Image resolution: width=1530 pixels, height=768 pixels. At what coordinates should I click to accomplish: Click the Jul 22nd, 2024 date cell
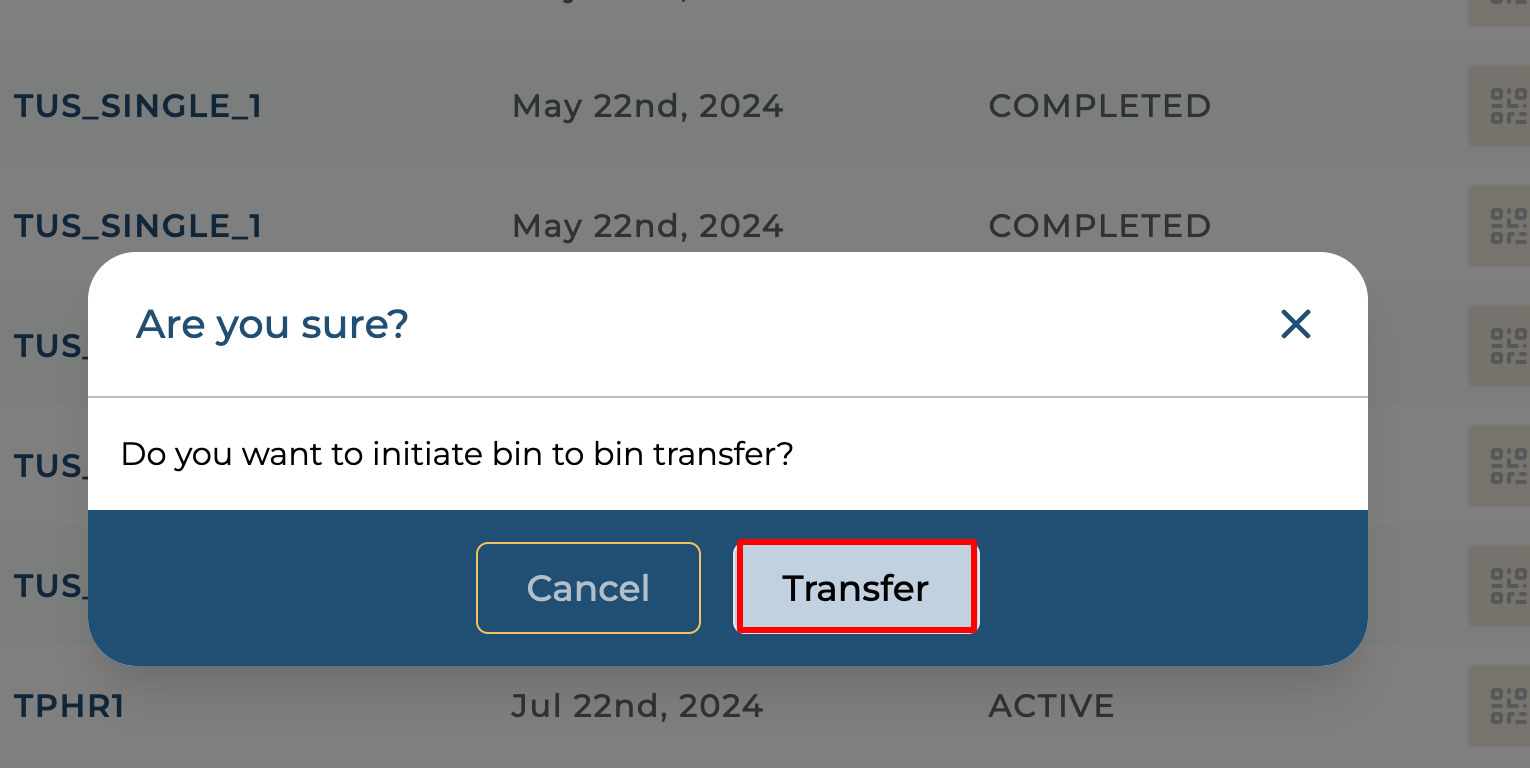637,706
